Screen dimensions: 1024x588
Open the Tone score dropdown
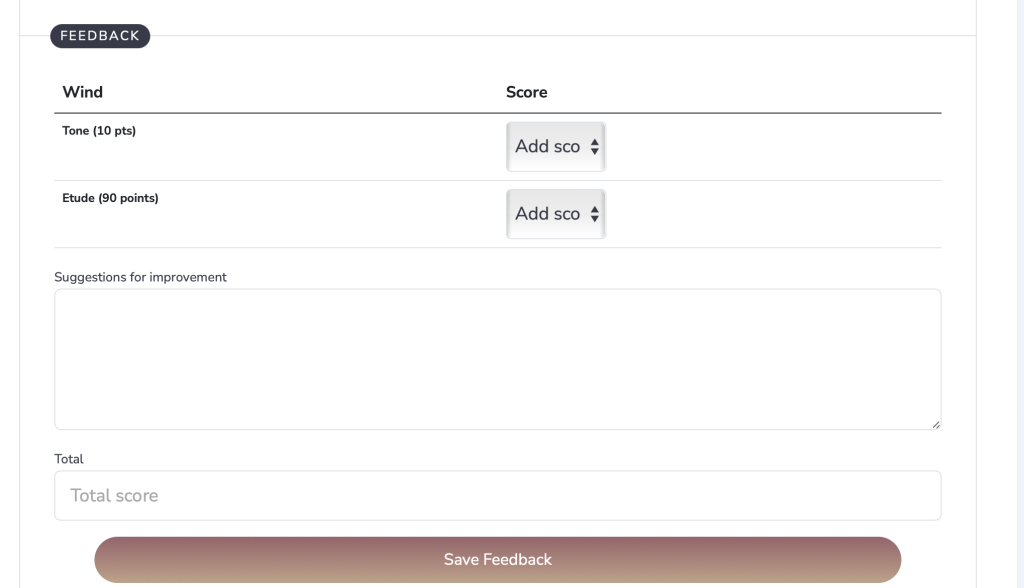(556, 146)
